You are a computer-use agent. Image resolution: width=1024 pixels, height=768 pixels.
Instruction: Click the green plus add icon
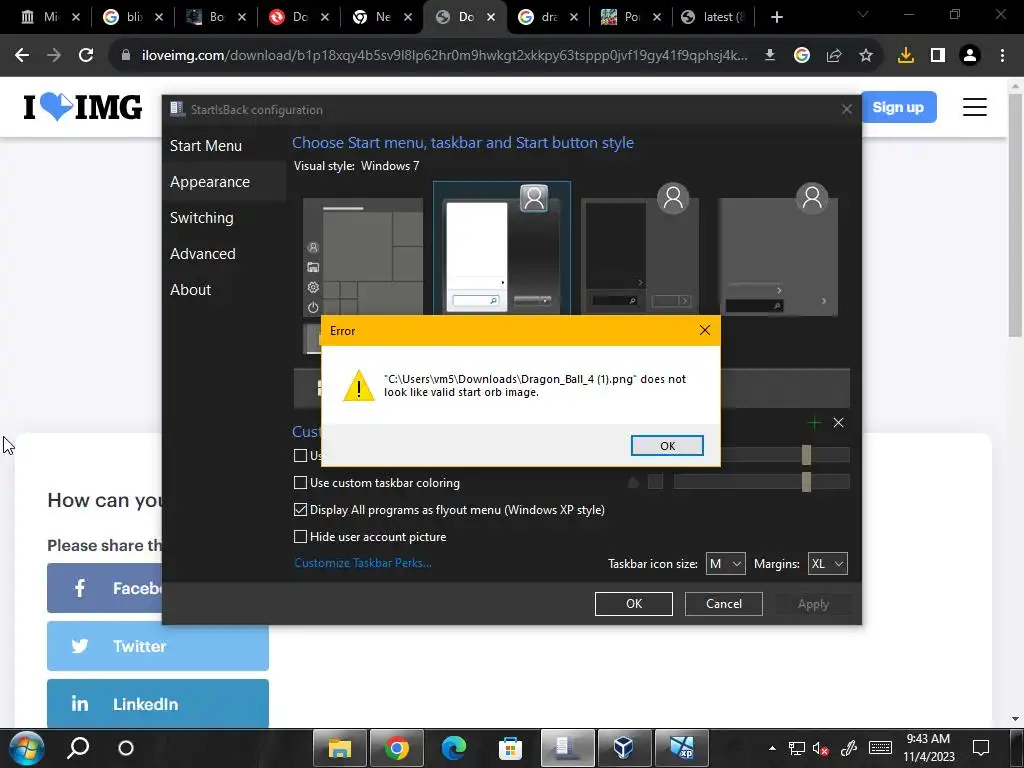pyautogui.click(x=814, y=423)
